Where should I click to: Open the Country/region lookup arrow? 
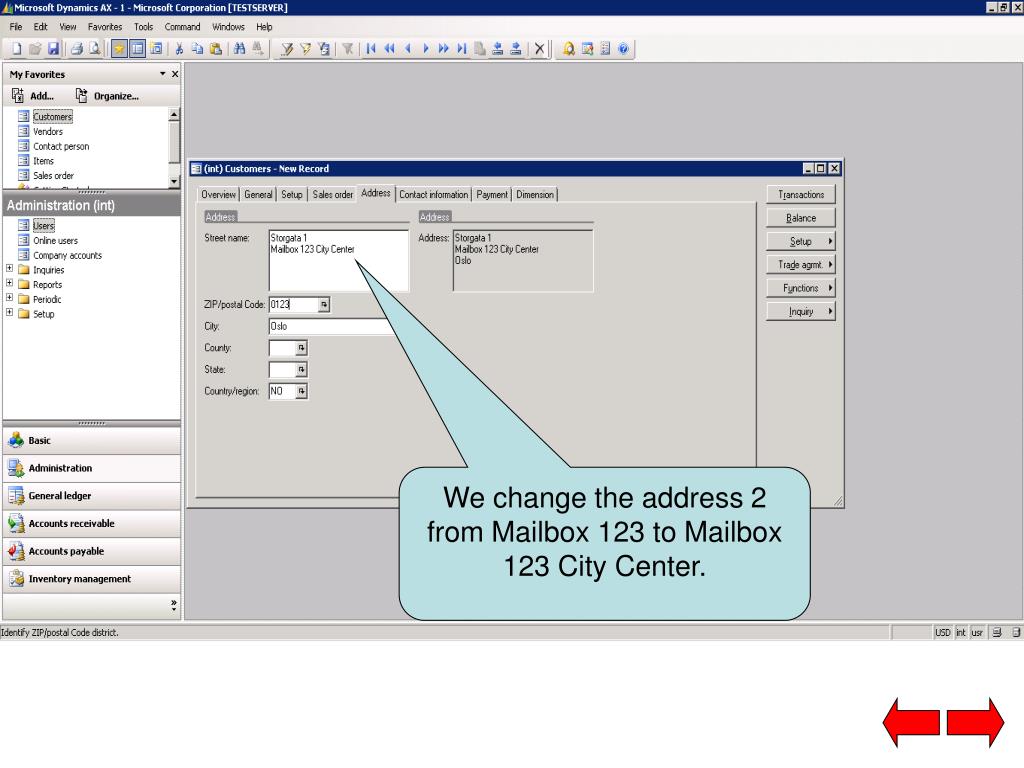[301, 391]
